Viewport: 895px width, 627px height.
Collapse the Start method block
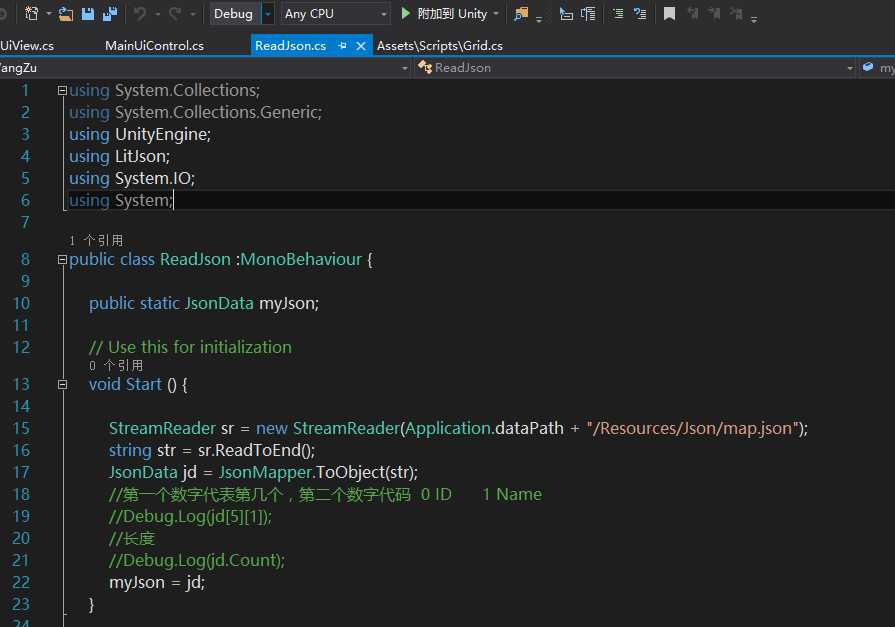[x=63, y=384]
